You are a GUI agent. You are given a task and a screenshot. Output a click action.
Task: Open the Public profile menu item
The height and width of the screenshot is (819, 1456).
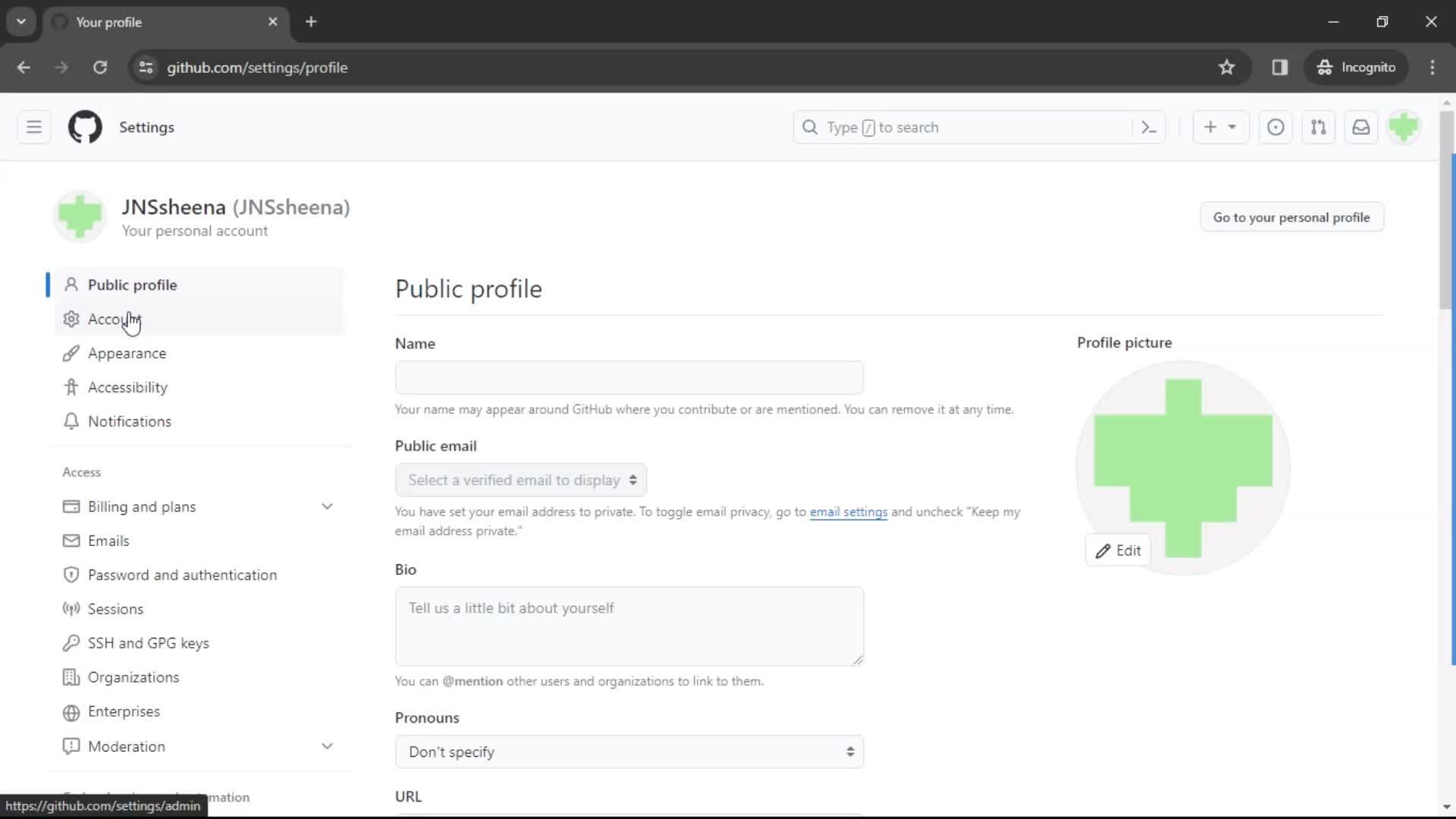pyautogui.click(x=132, y=284)
